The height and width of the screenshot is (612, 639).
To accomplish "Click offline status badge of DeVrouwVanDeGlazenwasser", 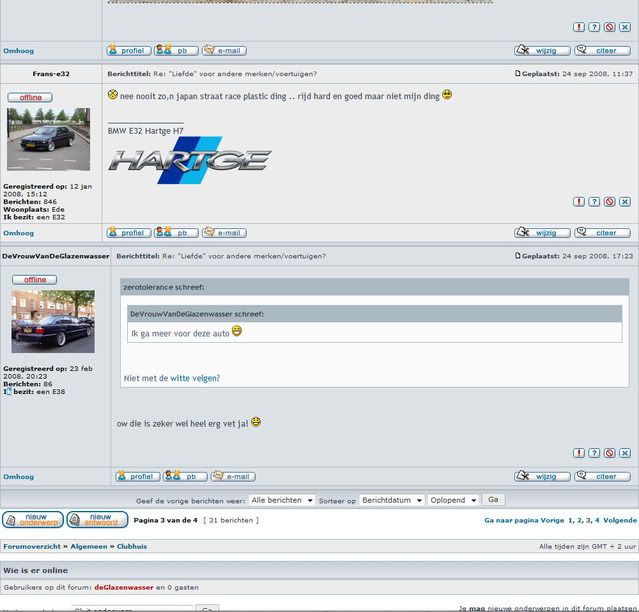I will (x=35, y=280).
